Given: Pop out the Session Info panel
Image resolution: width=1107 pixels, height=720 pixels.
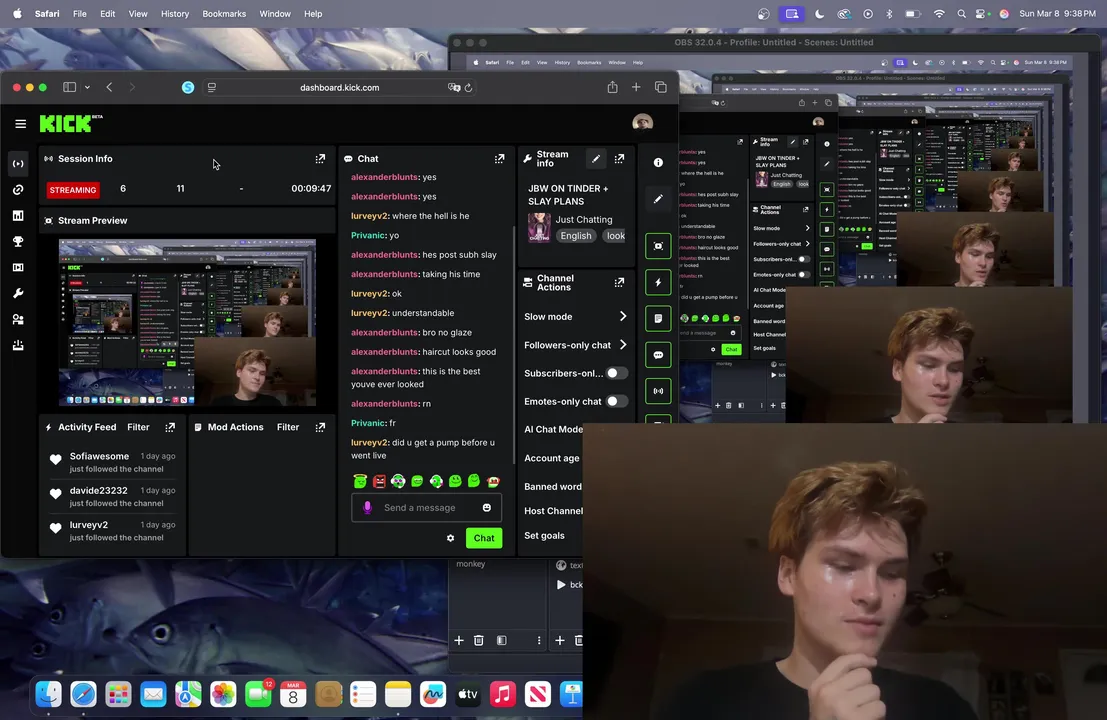Looking at the screenshot, I should coord(320,159).
